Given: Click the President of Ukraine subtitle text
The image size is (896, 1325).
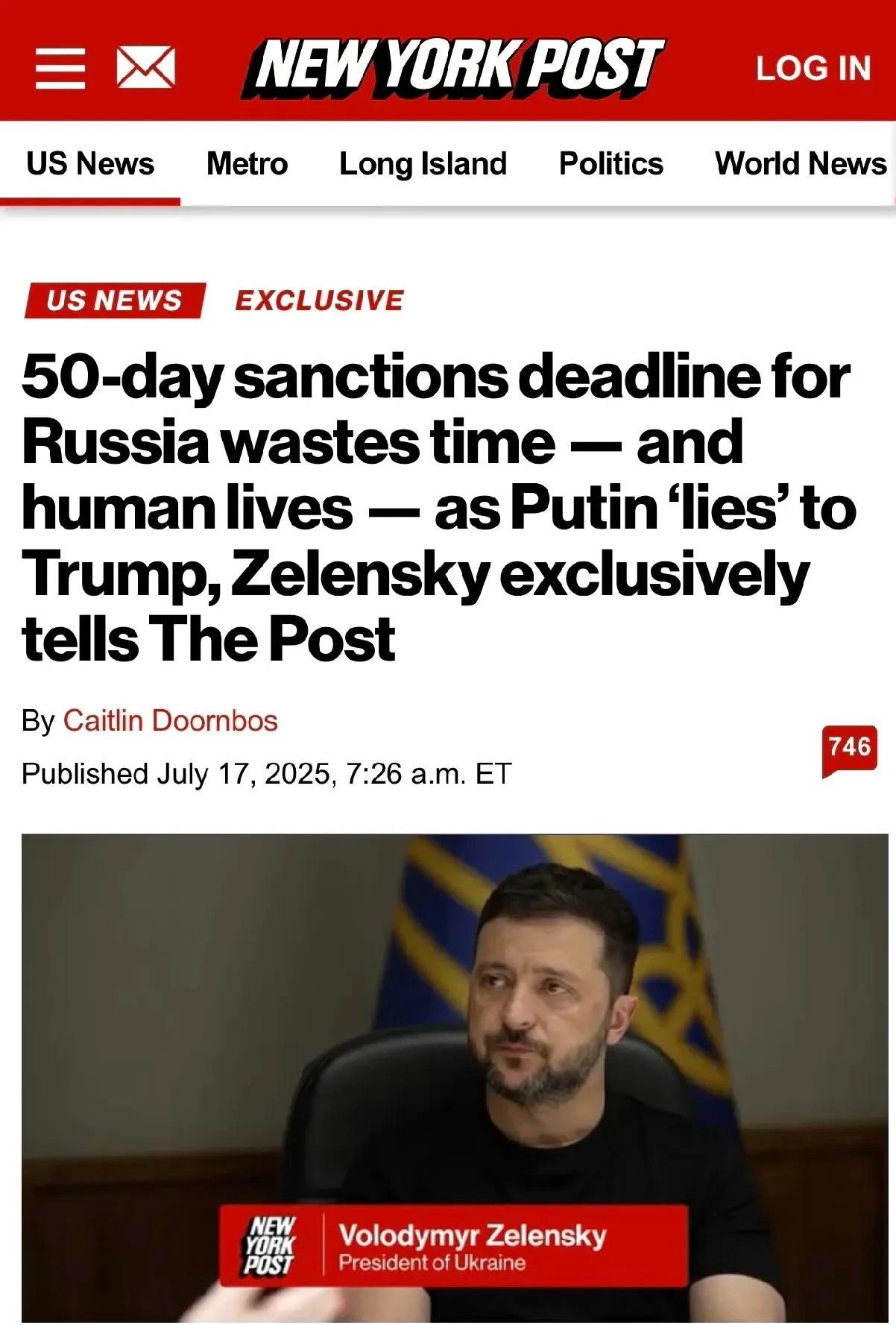Looking at the screenshot, I should point(432,1263).
